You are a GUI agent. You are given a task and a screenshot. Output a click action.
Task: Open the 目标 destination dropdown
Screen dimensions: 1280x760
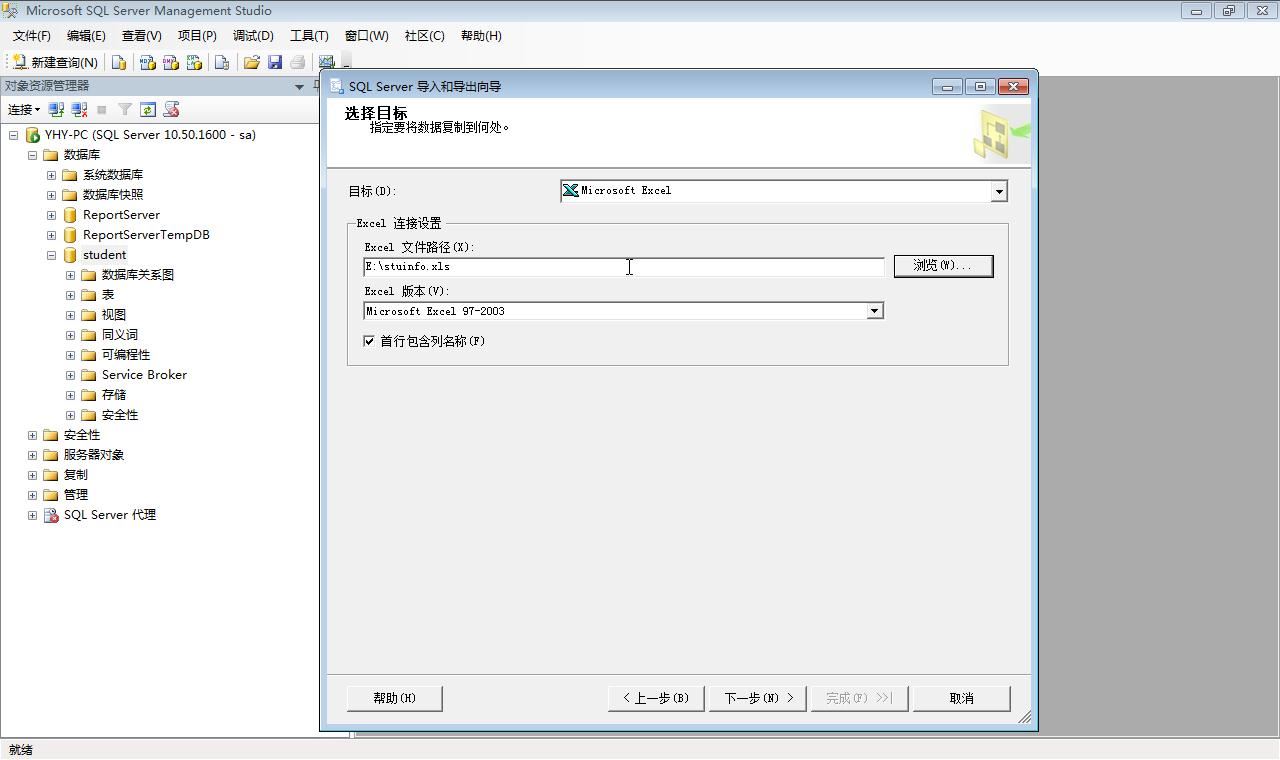998,191
